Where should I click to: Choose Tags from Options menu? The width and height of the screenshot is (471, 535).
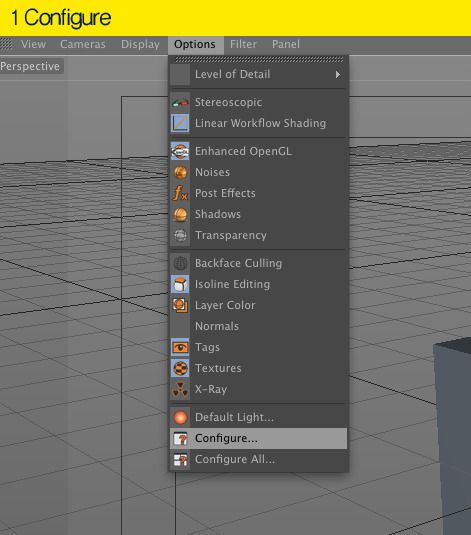258,347
